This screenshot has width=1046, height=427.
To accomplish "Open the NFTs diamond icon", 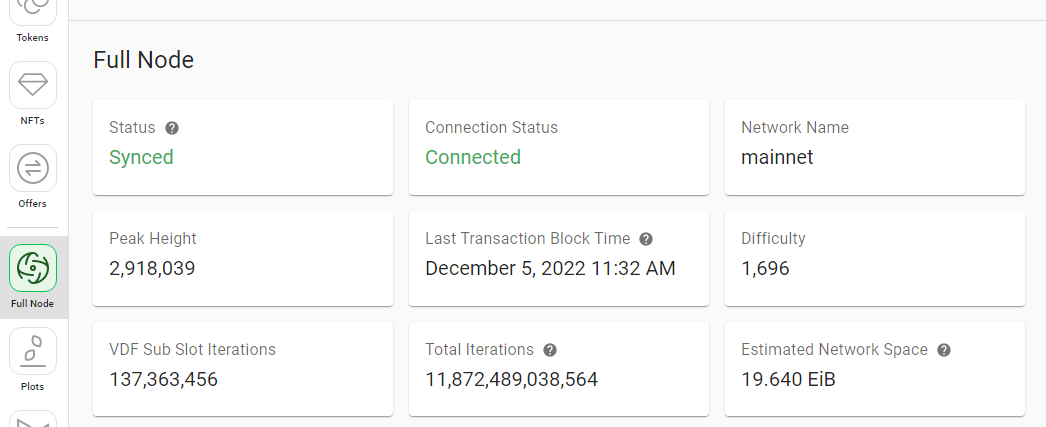I will pos(33,85).
